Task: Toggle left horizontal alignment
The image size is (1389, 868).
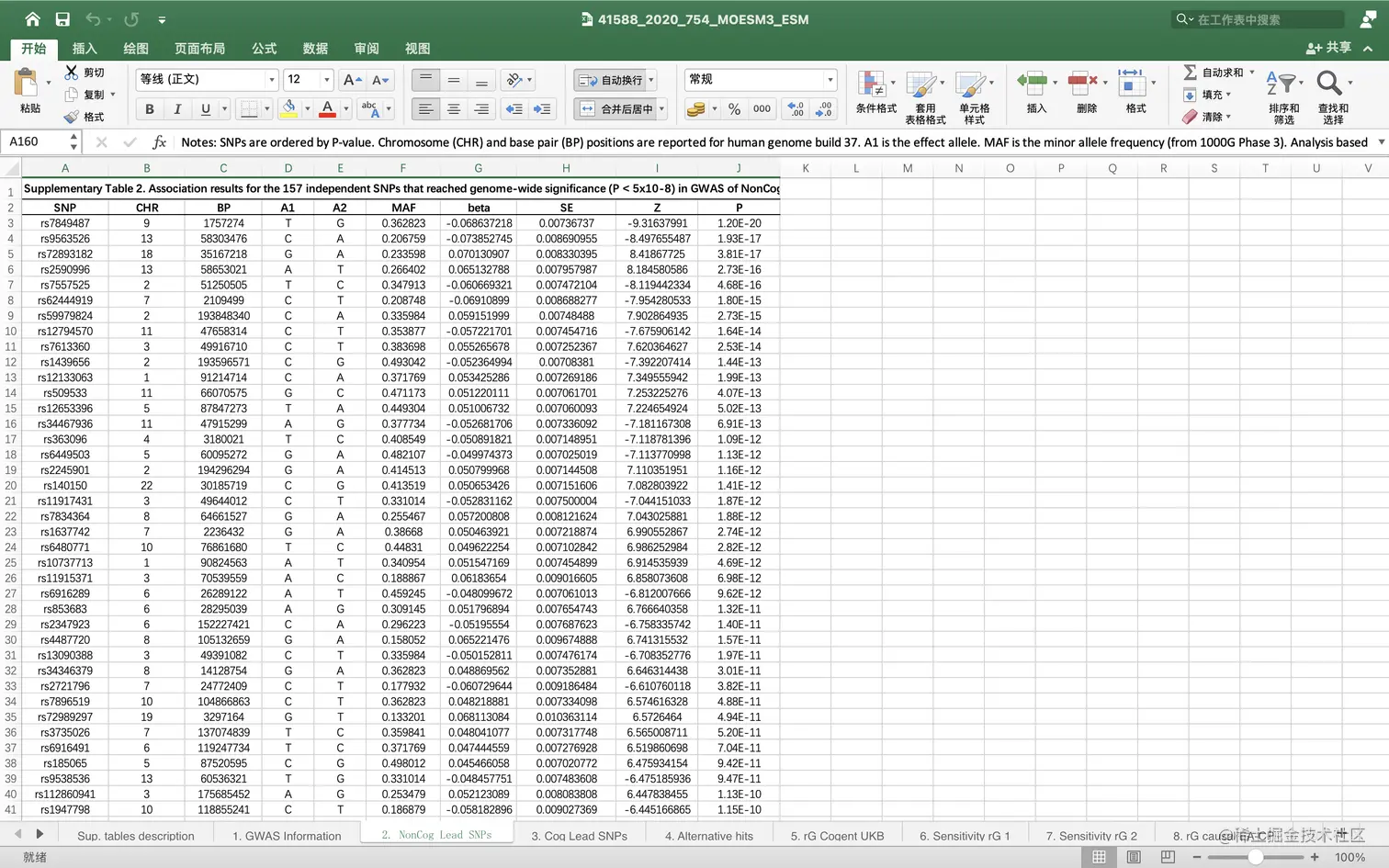Action: point(425,109)
